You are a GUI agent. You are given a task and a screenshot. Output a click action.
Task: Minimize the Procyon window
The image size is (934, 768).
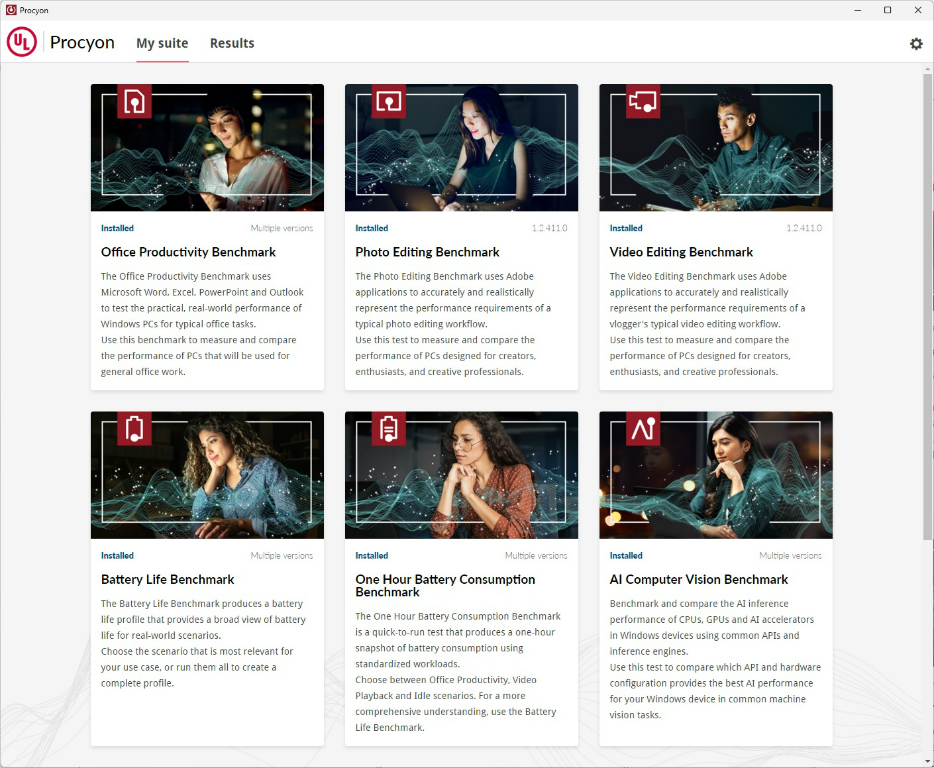(x=858, y=10)
